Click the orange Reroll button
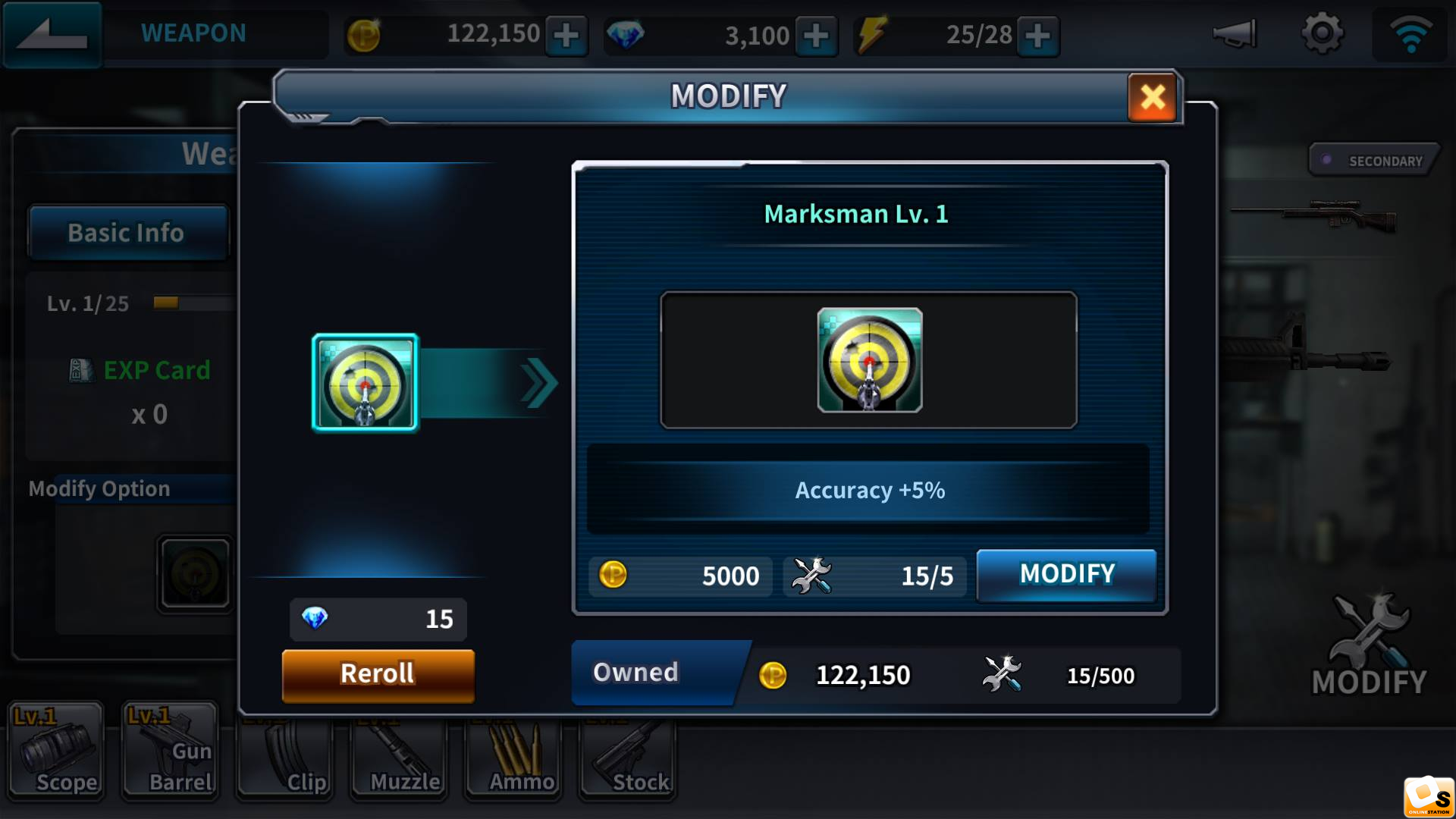The width and height of the screenshot is (1456, 819). click(x=378, y=674)
